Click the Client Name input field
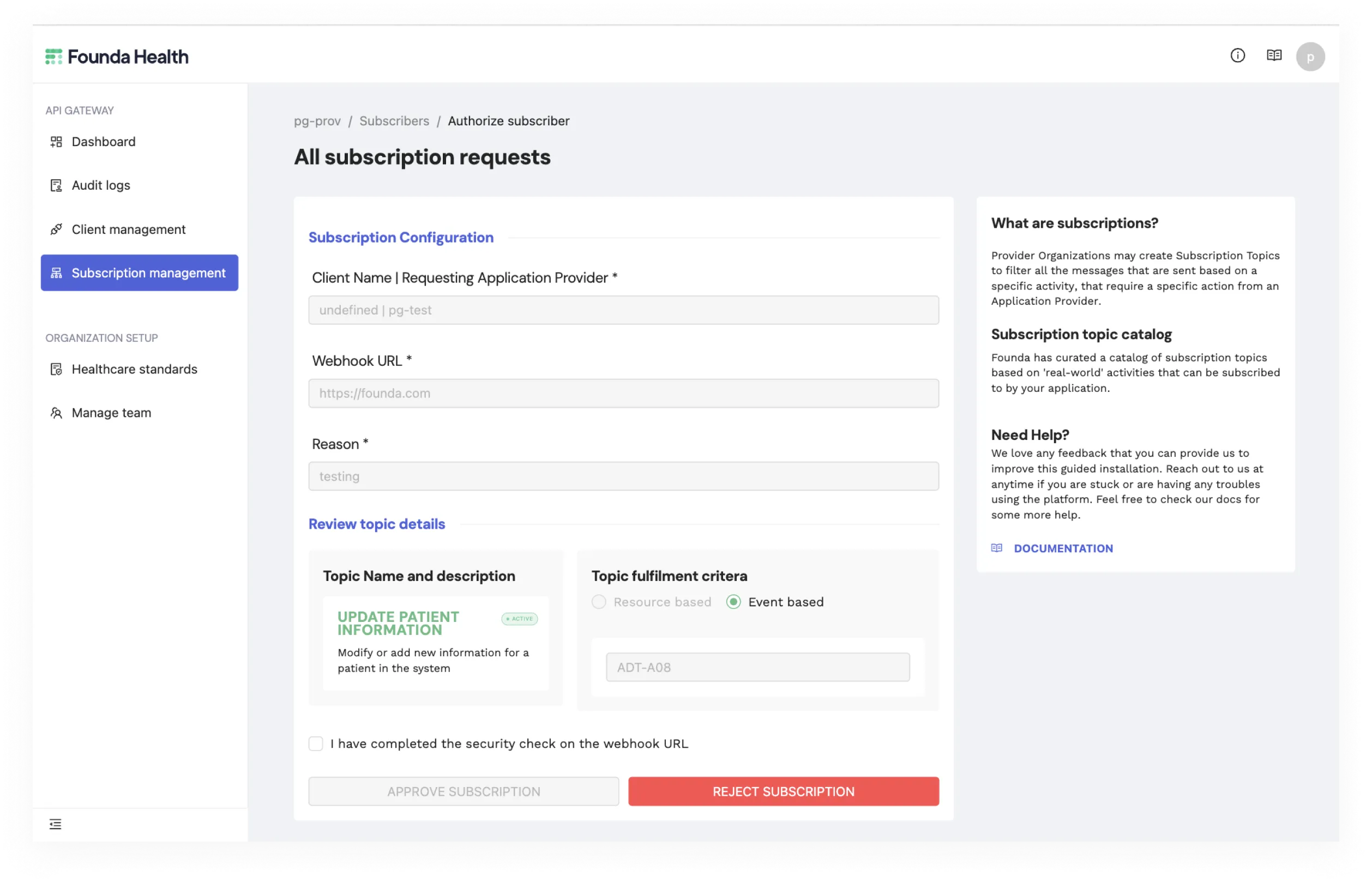Image resolution: width=1372 pixels, height=883 pixels. pyautogui.click(x=623, y=310)
